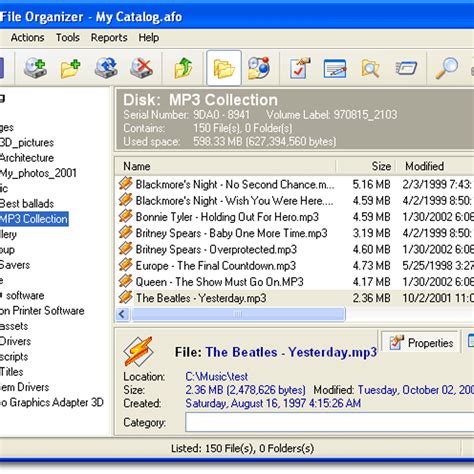Image resolution: width=474 pixels, height=474 pixels.
Task: Click the icon beside Queen - The Show Must Go On
Action: click(126, 281)
